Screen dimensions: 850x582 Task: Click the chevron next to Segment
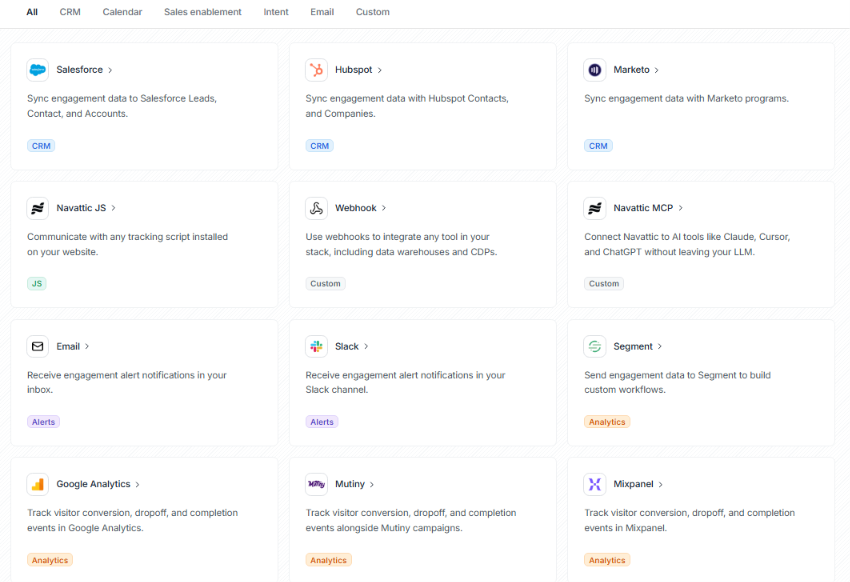click(660, 346)
